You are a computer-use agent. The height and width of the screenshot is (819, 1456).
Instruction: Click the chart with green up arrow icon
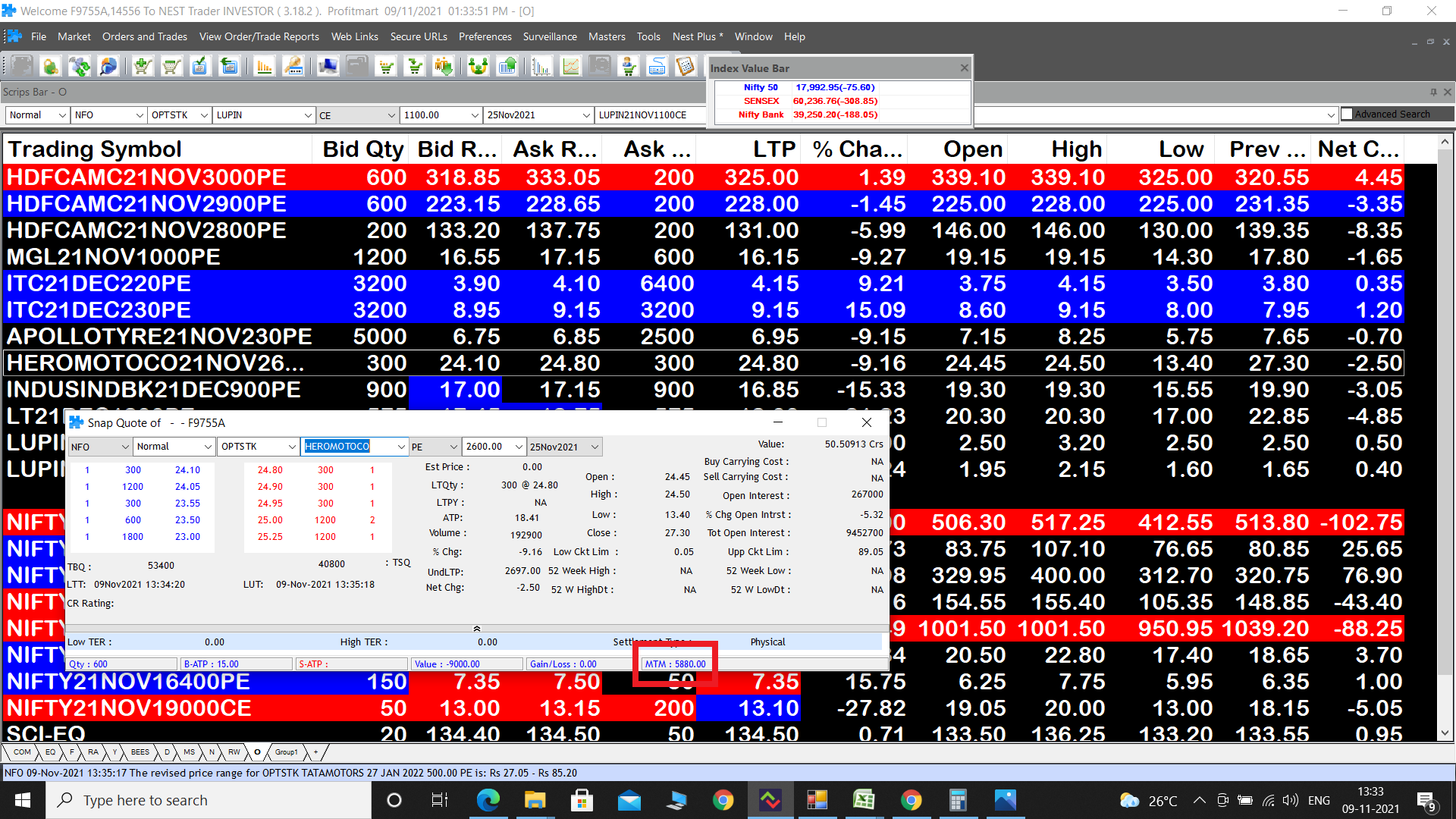507,67
